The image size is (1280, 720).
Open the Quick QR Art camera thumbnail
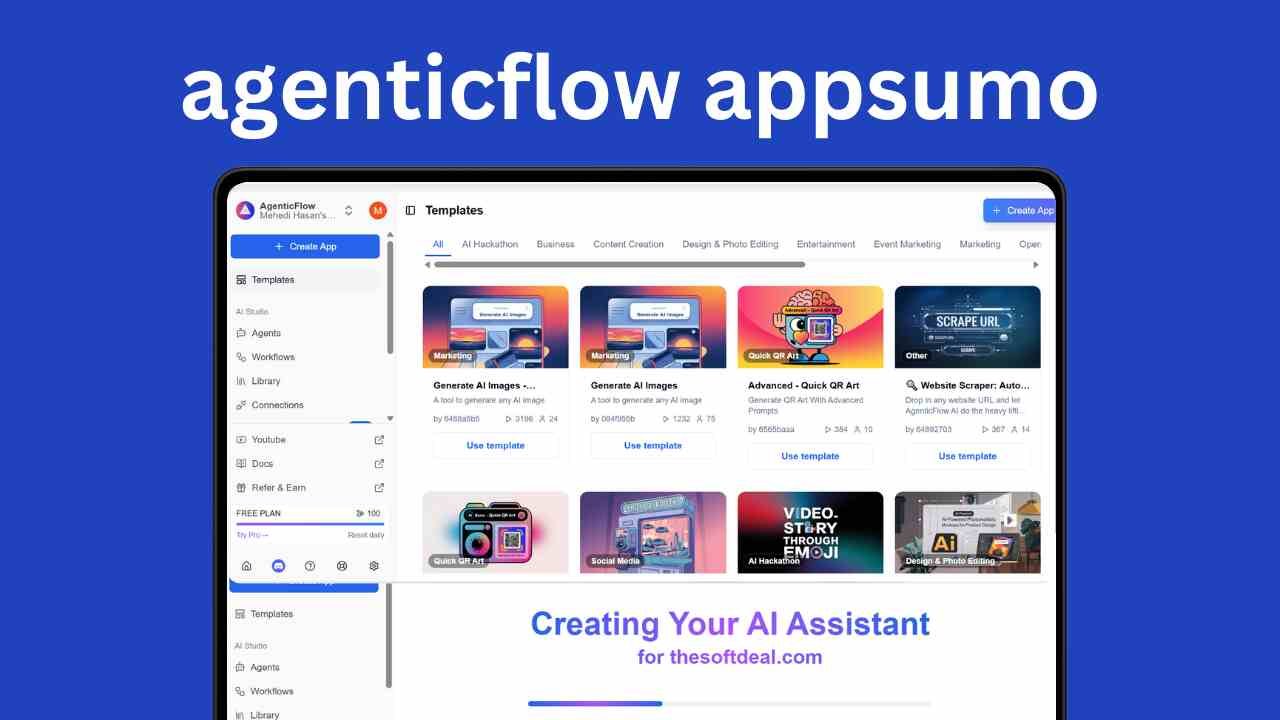click(x=495, y=532)
